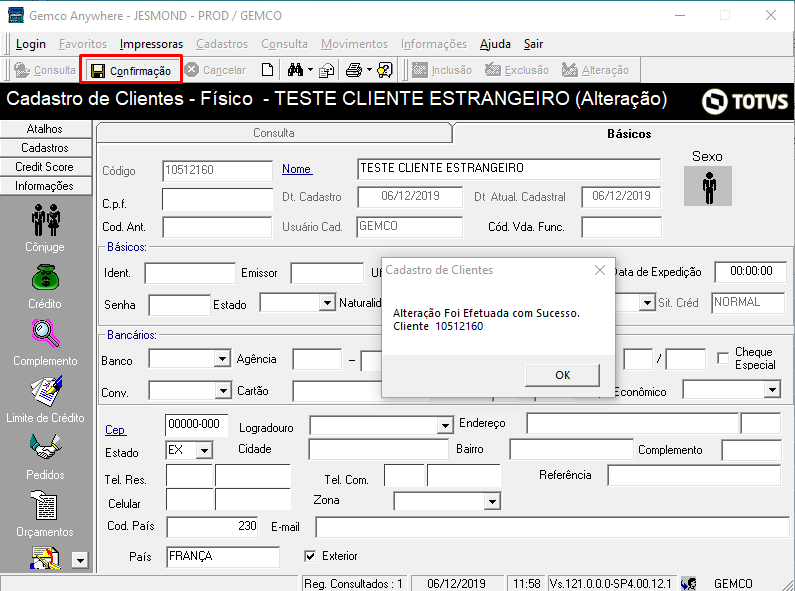The image size is (795, 591).
Task: Open the Crédito money bag icon
Action: 46,278
